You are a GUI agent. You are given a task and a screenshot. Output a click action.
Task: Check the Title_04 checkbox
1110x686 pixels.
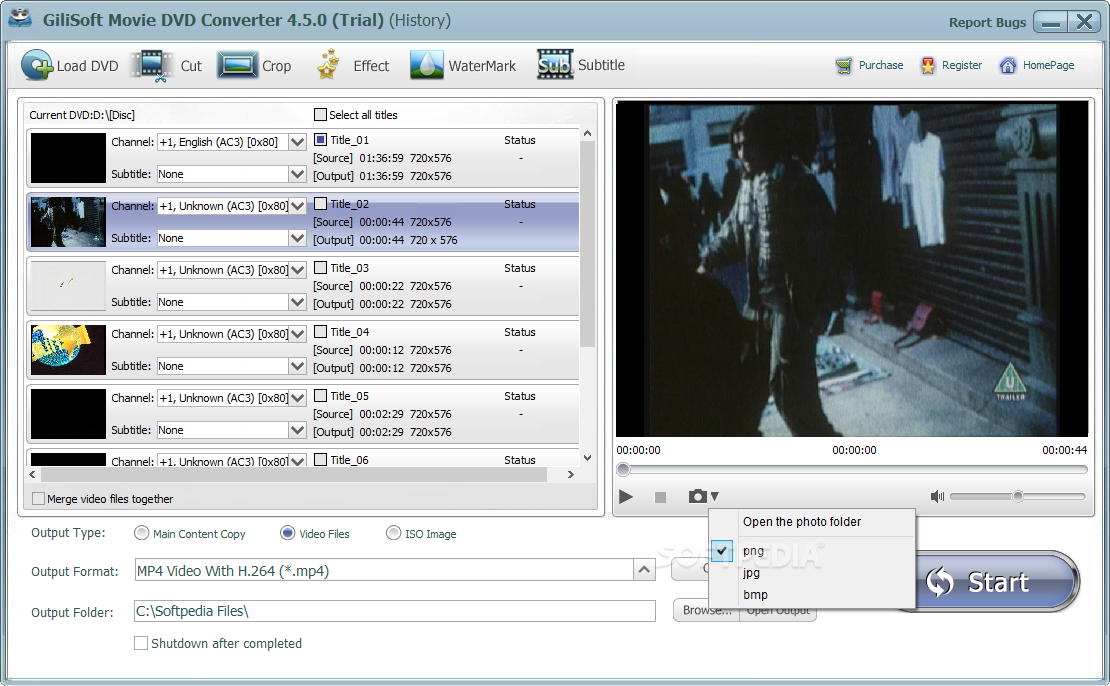point(320,331)
